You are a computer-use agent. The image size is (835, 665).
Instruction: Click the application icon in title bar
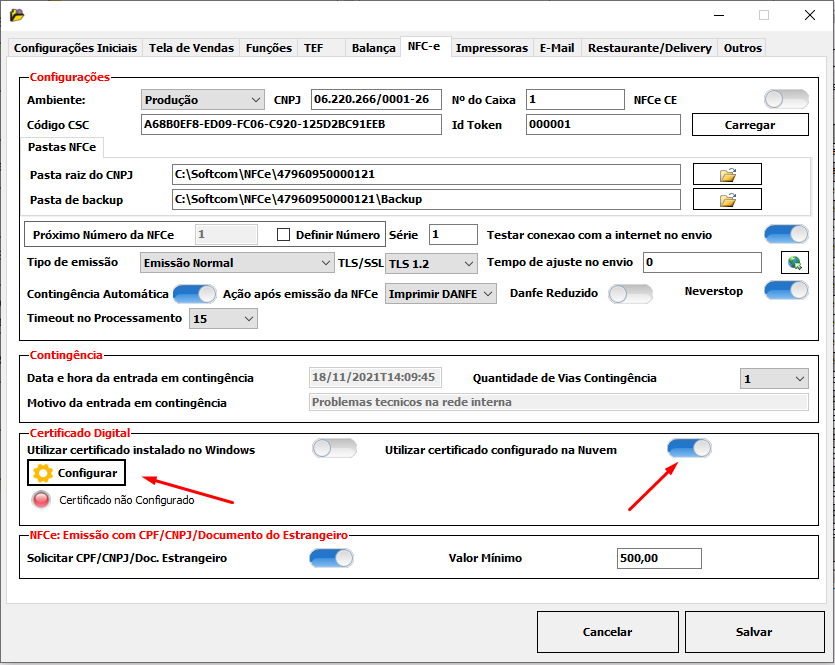(17, 15)
